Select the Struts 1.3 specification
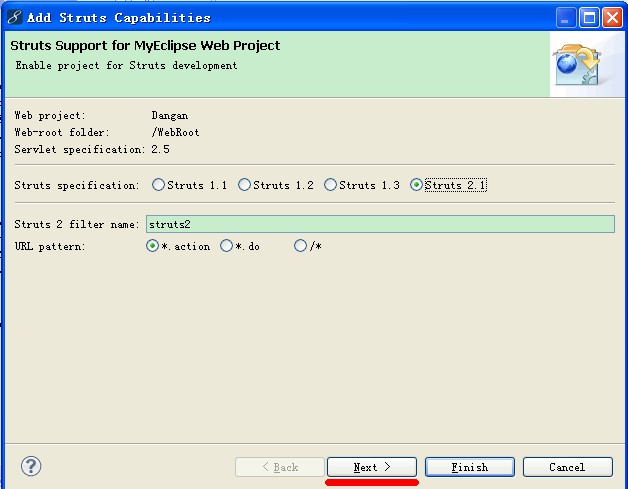The width and height of the screenshot is (628, 489). [362, 185]
